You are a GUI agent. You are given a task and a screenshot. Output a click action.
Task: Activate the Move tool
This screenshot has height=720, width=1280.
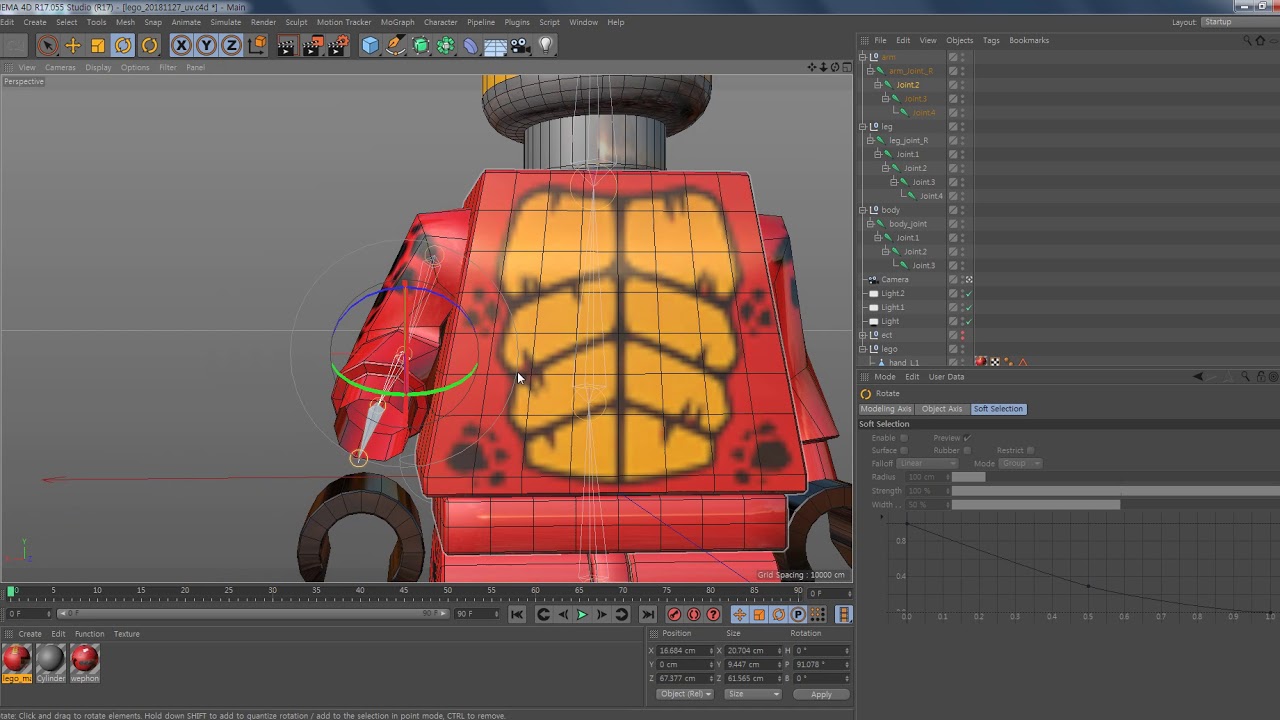tap(73, 45)
